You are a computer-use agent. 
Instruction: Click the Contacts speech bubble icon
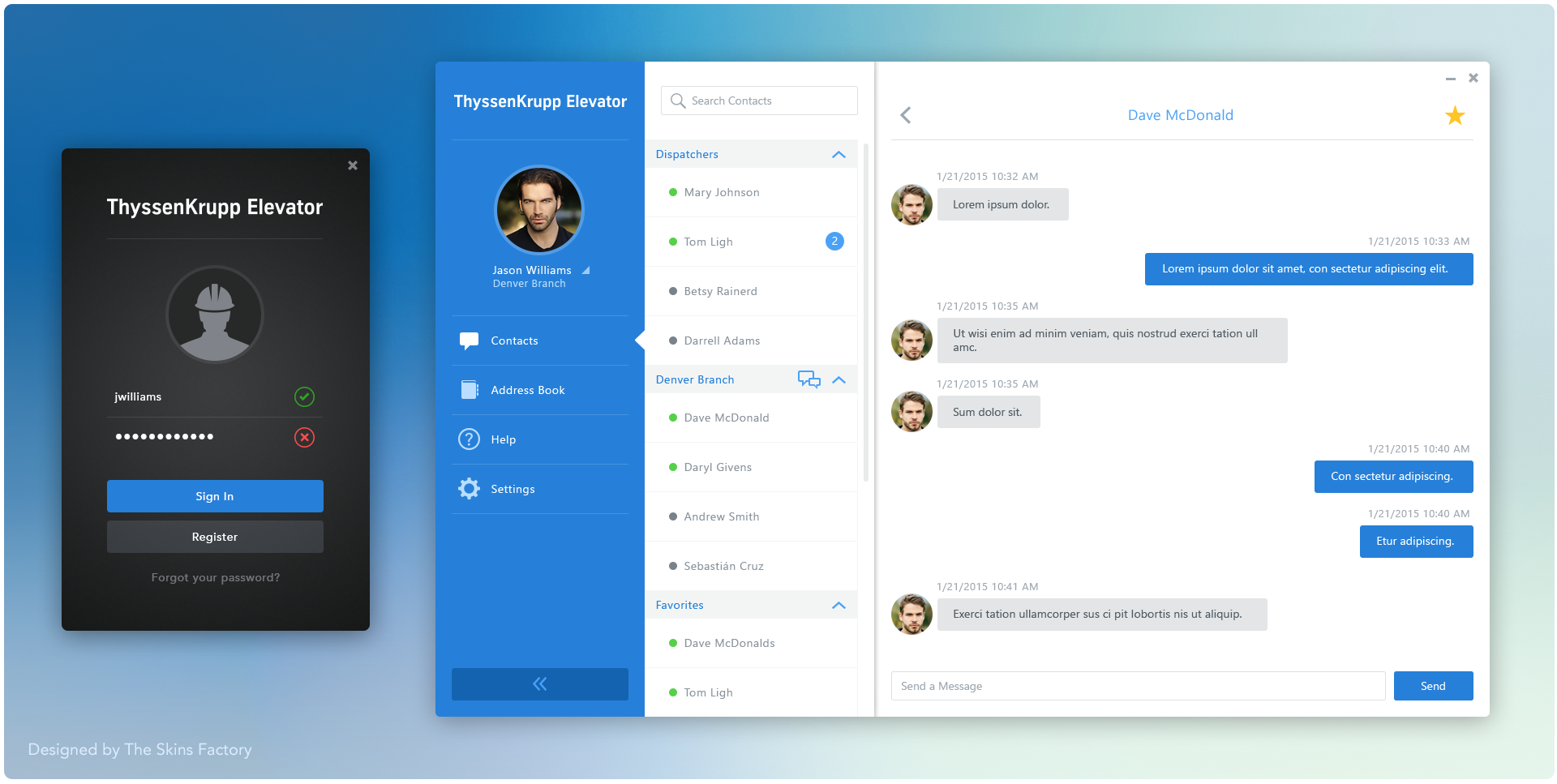click(469, 341)
